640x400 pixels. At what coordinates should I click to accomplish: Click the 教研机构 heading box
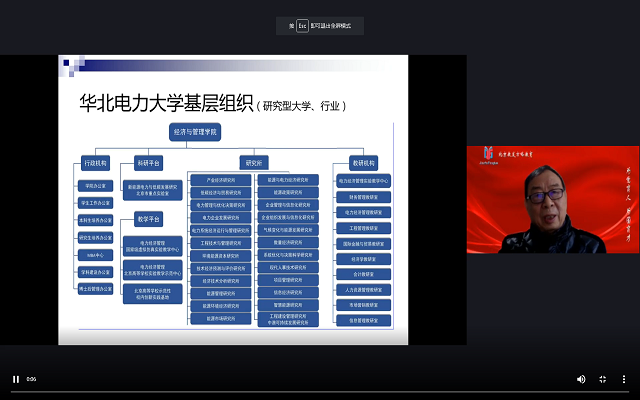363,163
